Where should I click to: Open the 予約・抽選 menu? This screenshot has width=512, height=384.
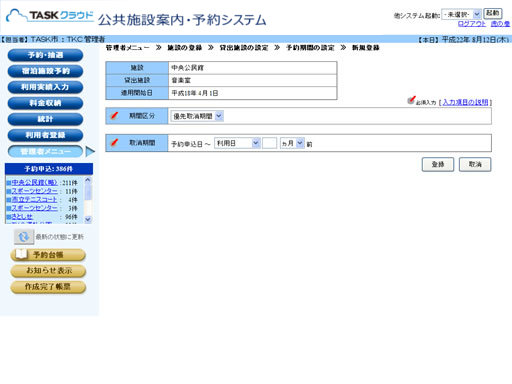tap(45, 55)
